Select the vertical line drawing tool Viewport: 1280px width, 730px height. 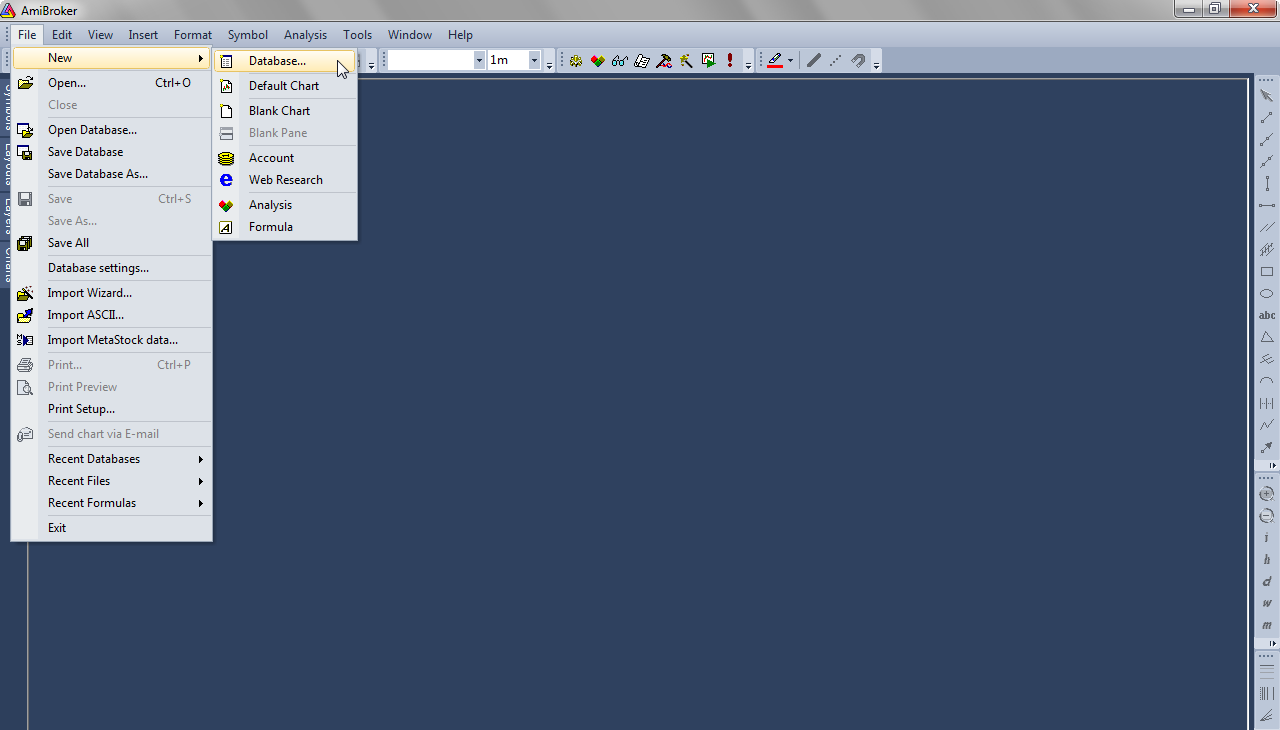click(x=1267, y=183)
